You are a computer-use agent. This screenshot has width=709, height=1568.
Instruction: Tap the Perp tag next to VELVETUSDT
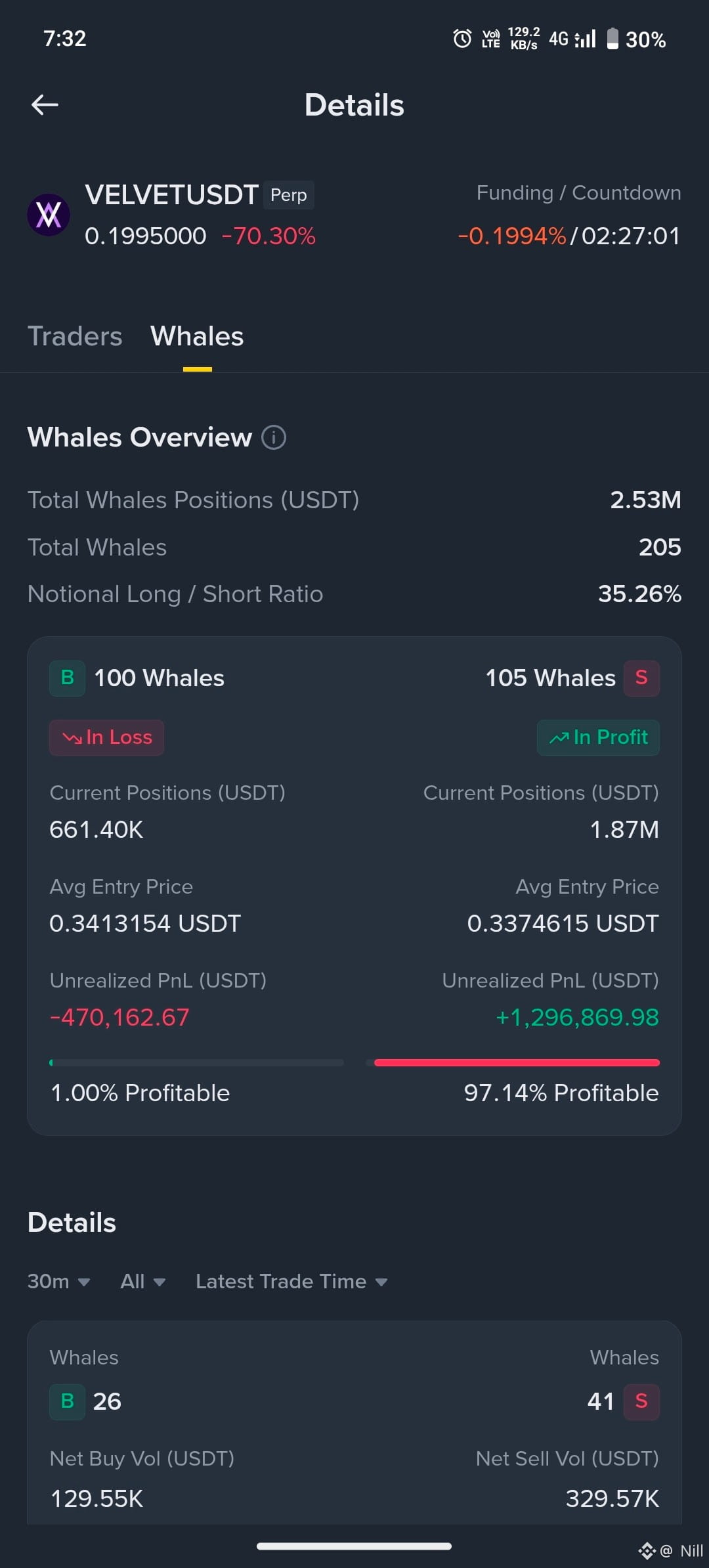(x=289, y=195)
